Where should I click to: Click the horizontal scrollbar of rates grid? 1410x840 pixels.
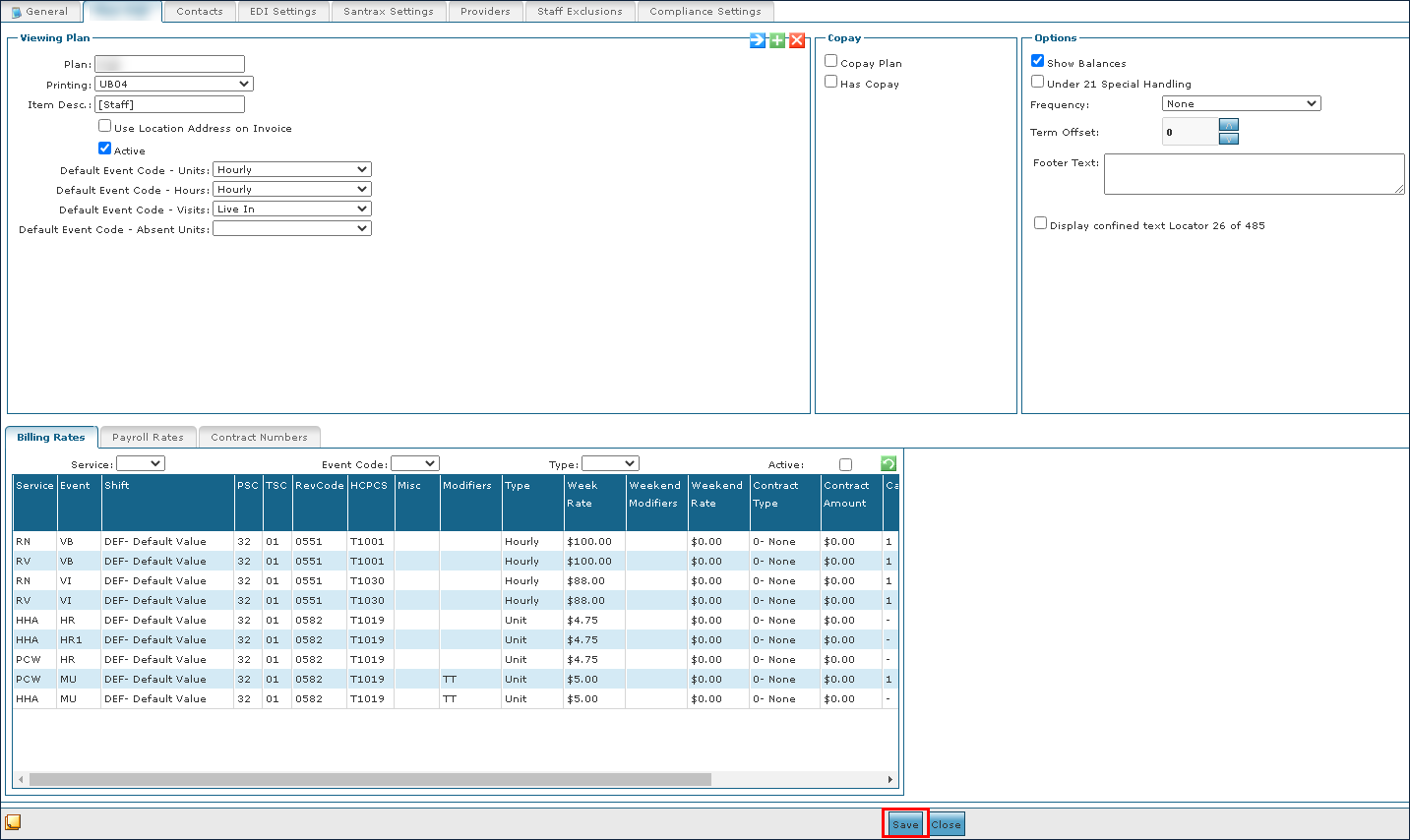coord(370,779)
